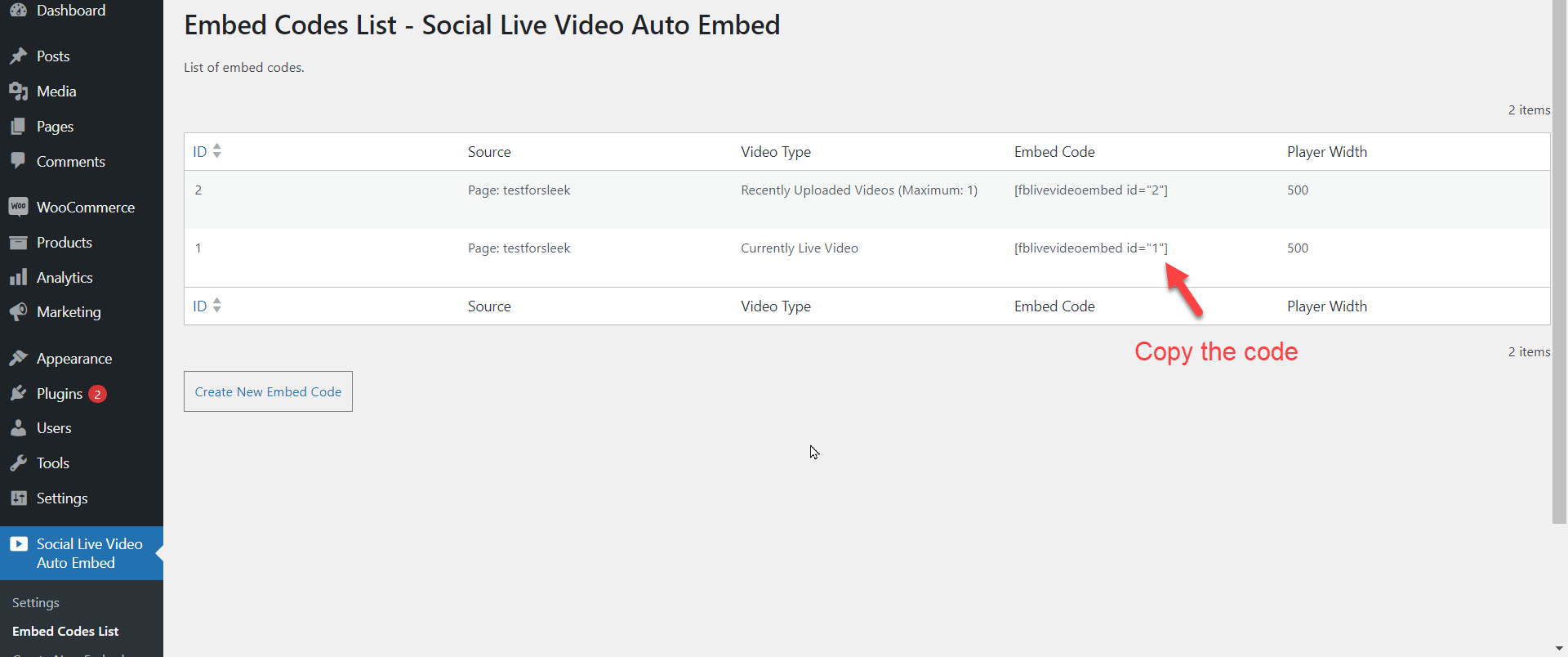Open Plugins menu with update badge

click(x=60, y=394)
